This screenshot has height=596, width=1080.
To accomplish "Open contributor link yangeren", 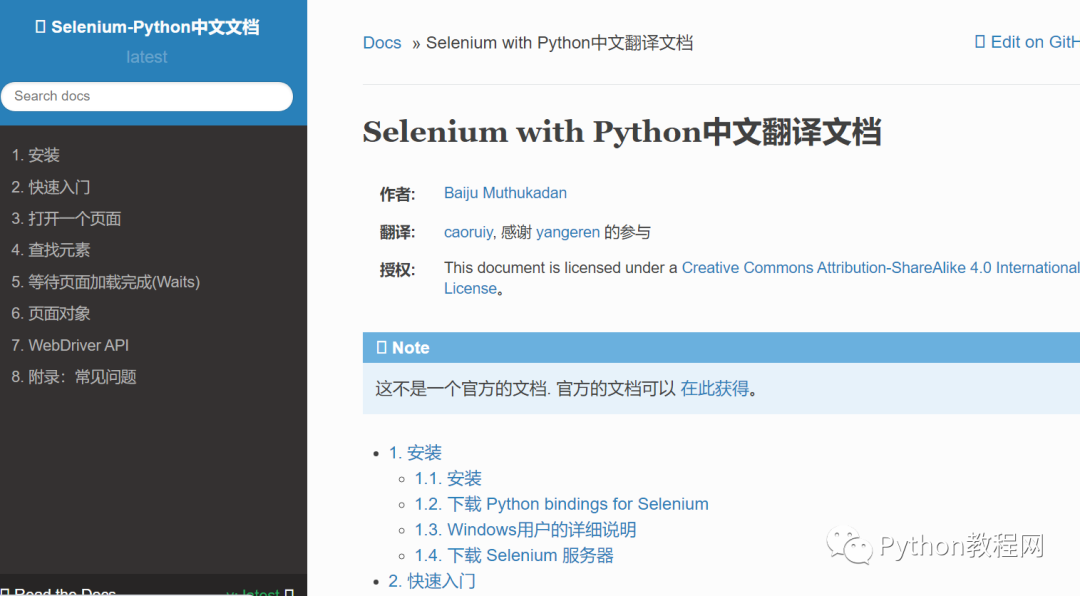I will coord(568,232).
